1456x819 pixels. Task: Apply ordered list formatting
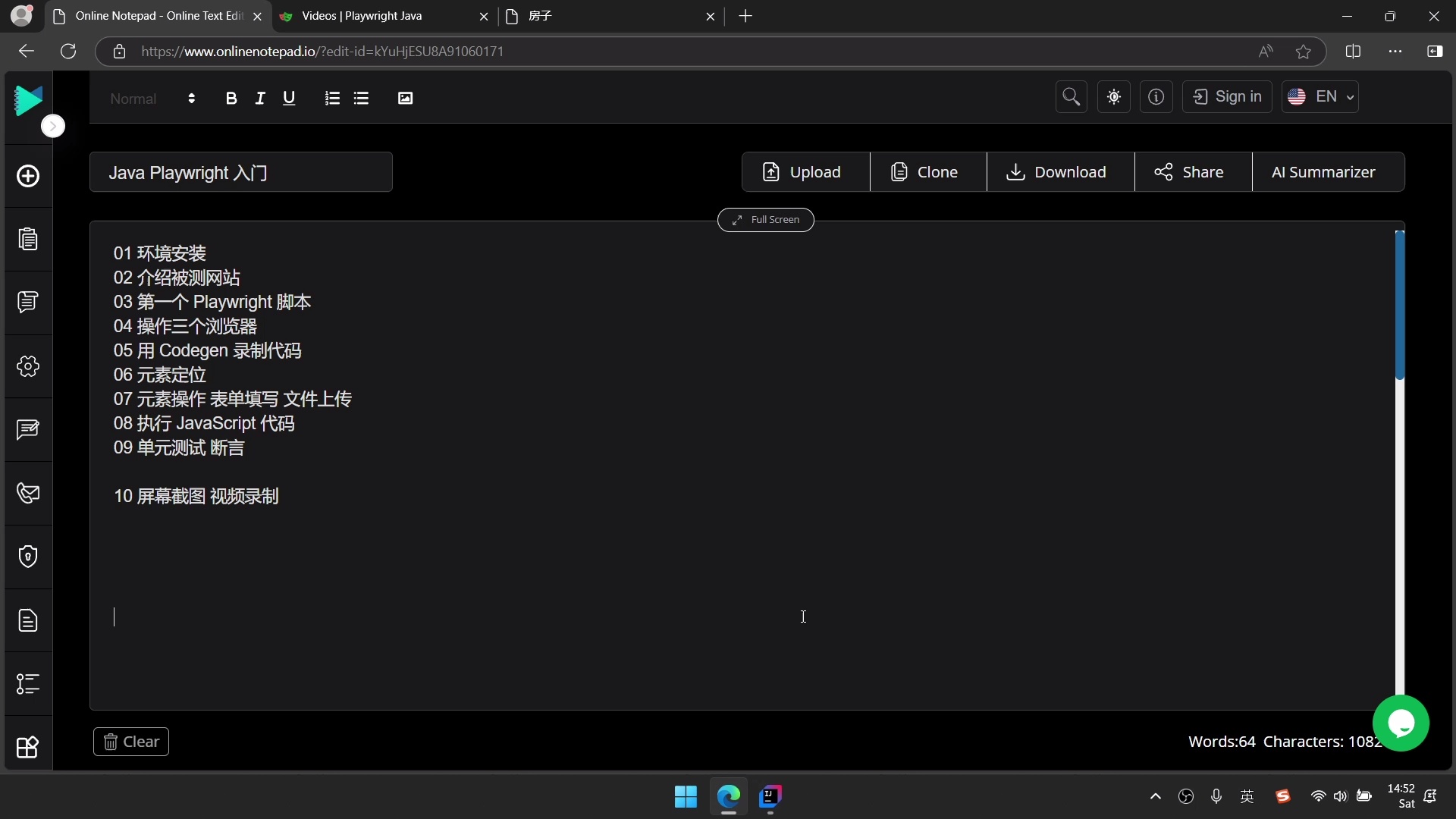(332, 98)
